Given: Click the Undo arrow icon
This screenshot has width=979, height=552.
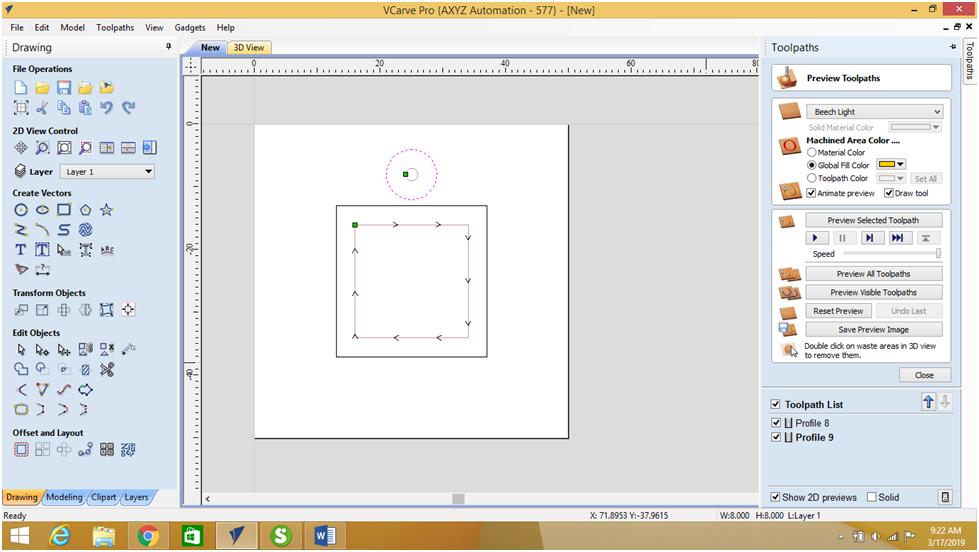Looking at the screenshot, I should (x=106, y=107).
